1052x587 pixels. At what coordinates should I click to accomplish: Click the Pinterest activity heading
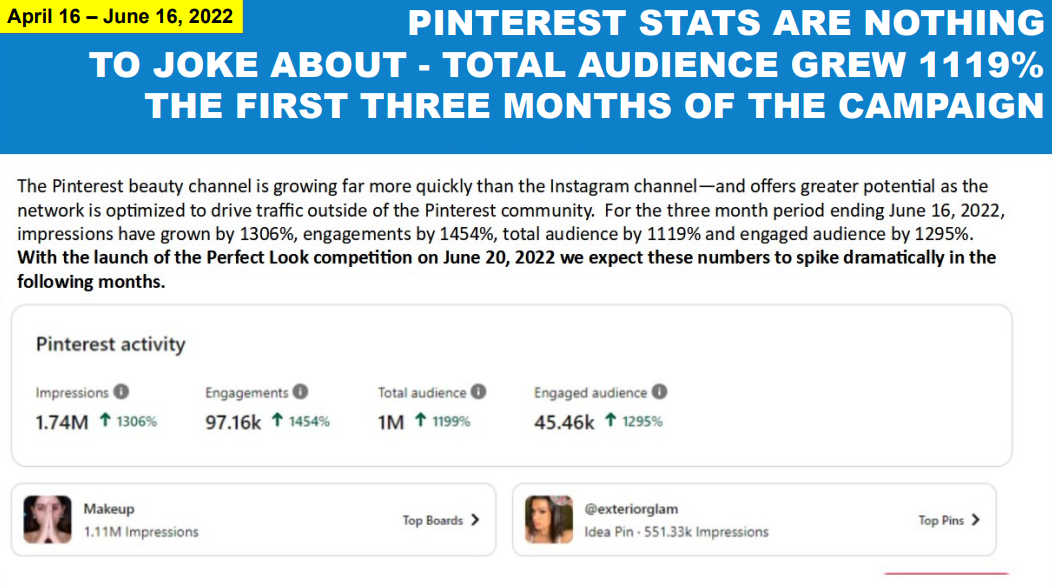tap(111, 344)
